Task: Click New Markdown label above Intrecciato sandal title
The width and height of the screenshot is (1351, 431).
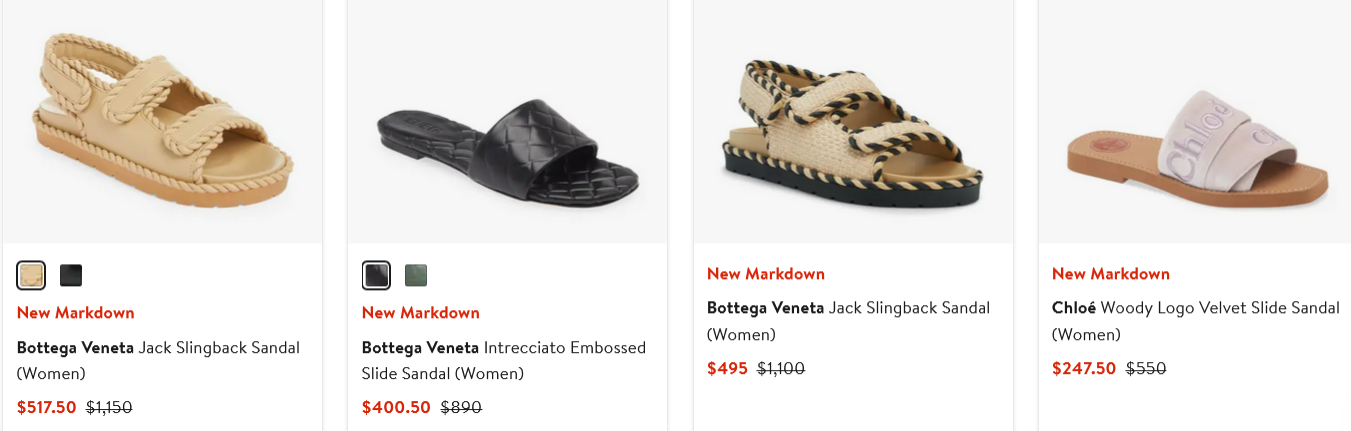Action: pos(421,313)
